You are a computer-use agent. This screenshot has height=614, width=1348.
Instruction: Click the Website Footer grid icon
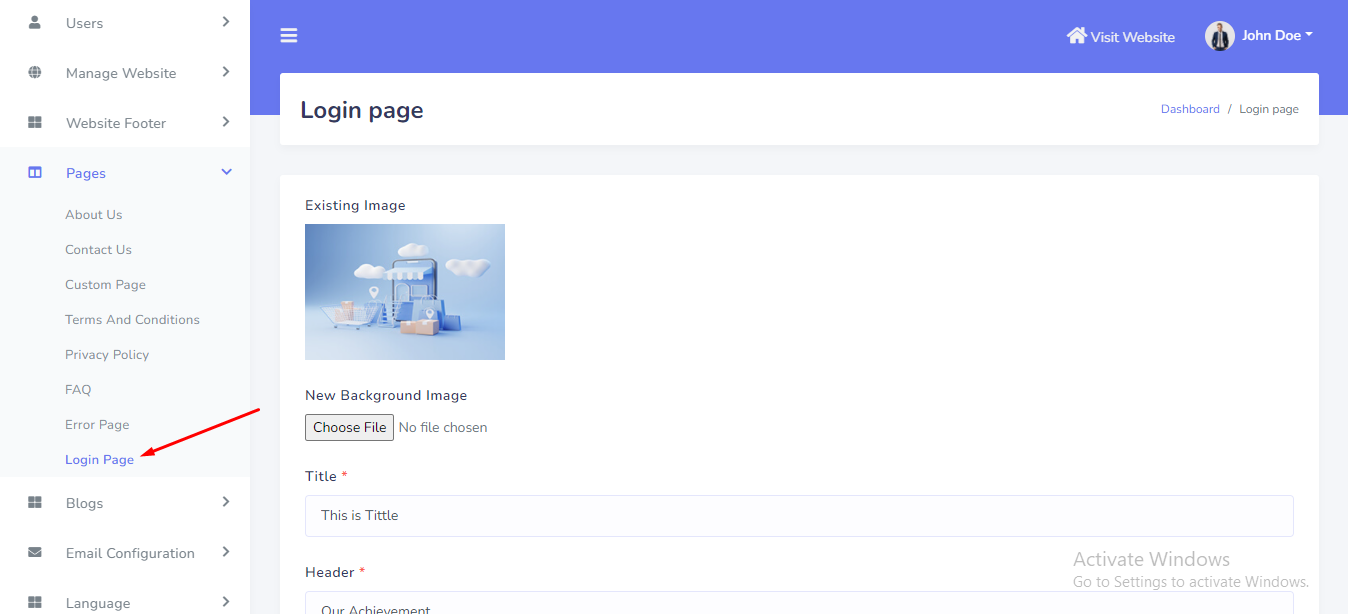[35, 123]
